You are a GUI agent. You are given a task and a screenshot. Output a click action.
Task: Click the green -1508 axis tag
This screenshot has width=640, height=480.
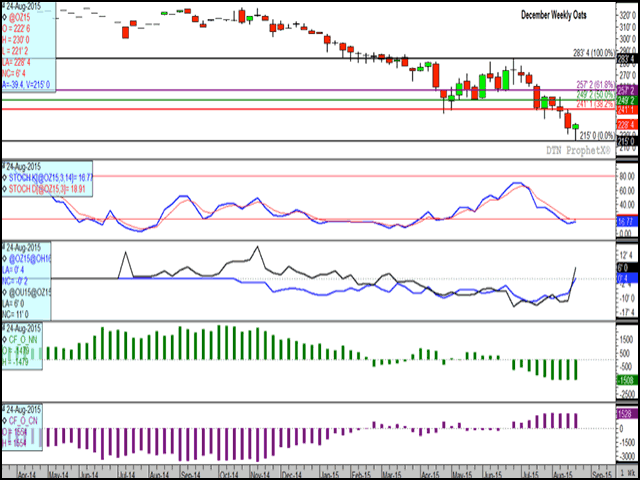[x=627, y=380]
